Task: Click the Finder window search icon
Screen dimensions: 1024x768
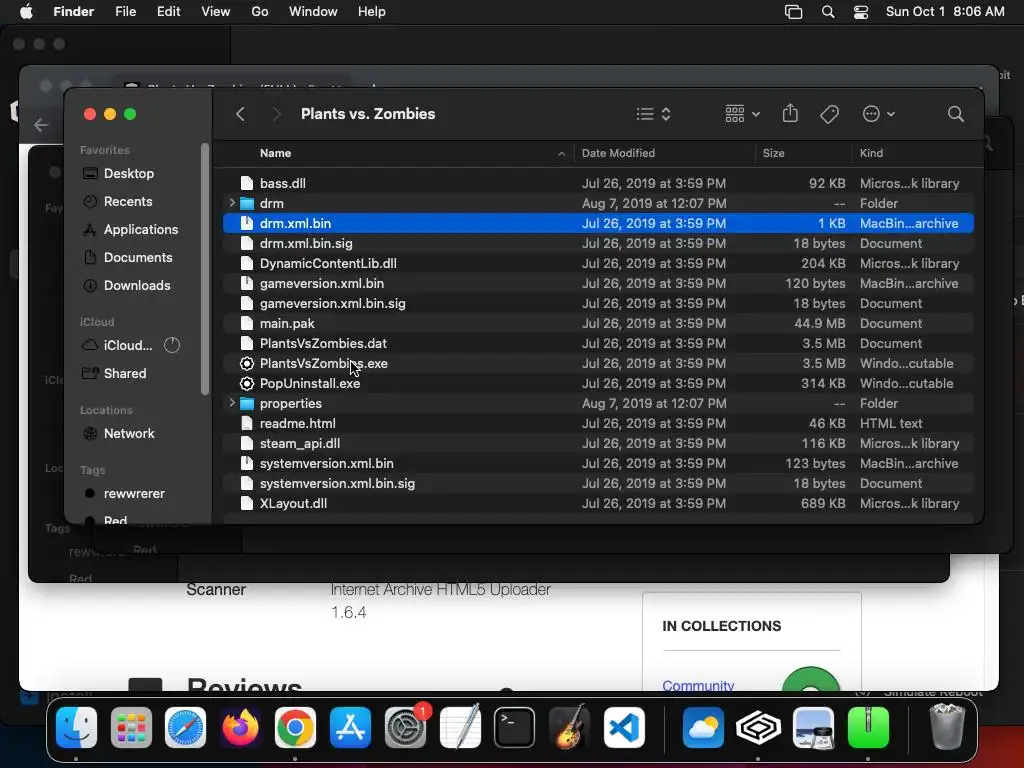Action: tap(955, 114)
